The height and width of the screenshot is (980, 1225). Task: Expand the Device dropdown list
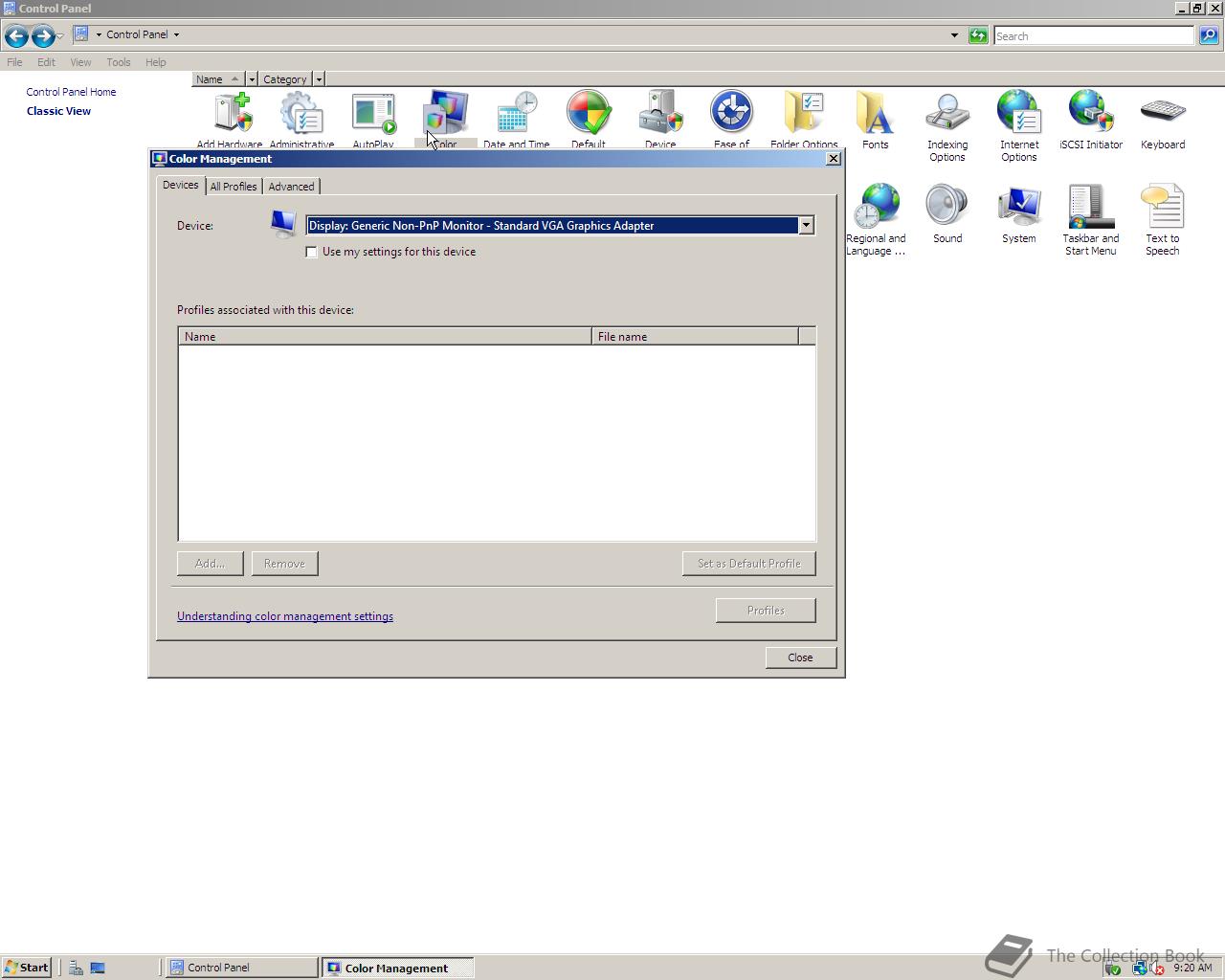806,226
